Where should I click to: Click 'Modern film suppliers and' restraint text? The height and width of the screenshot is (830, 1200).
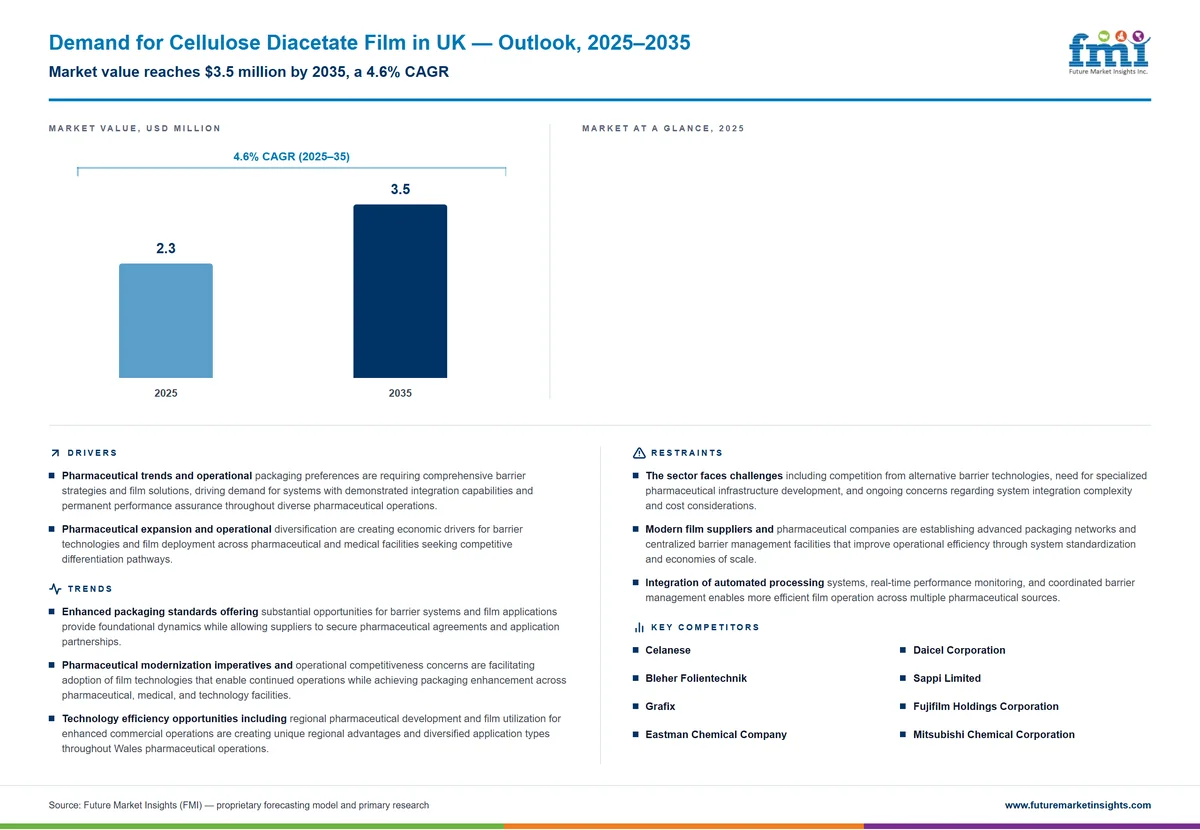[x=710, y=528]
